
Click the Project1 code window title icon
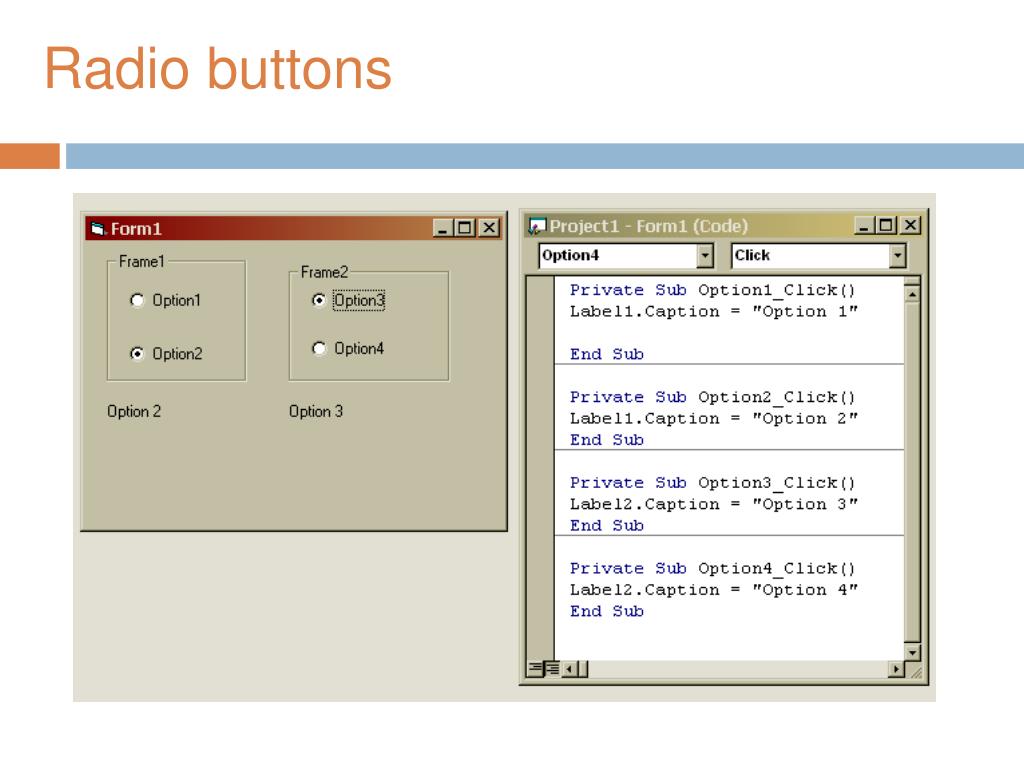click(x=537, y=226)
